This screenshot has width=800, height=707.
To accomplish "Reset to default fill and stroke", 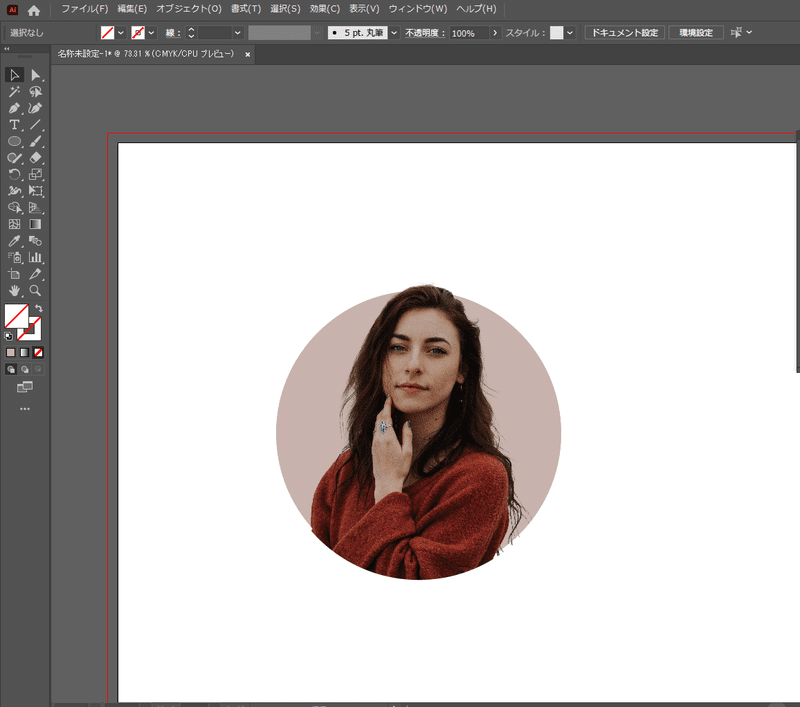I will pyautogui.click(x=8, y=336).
